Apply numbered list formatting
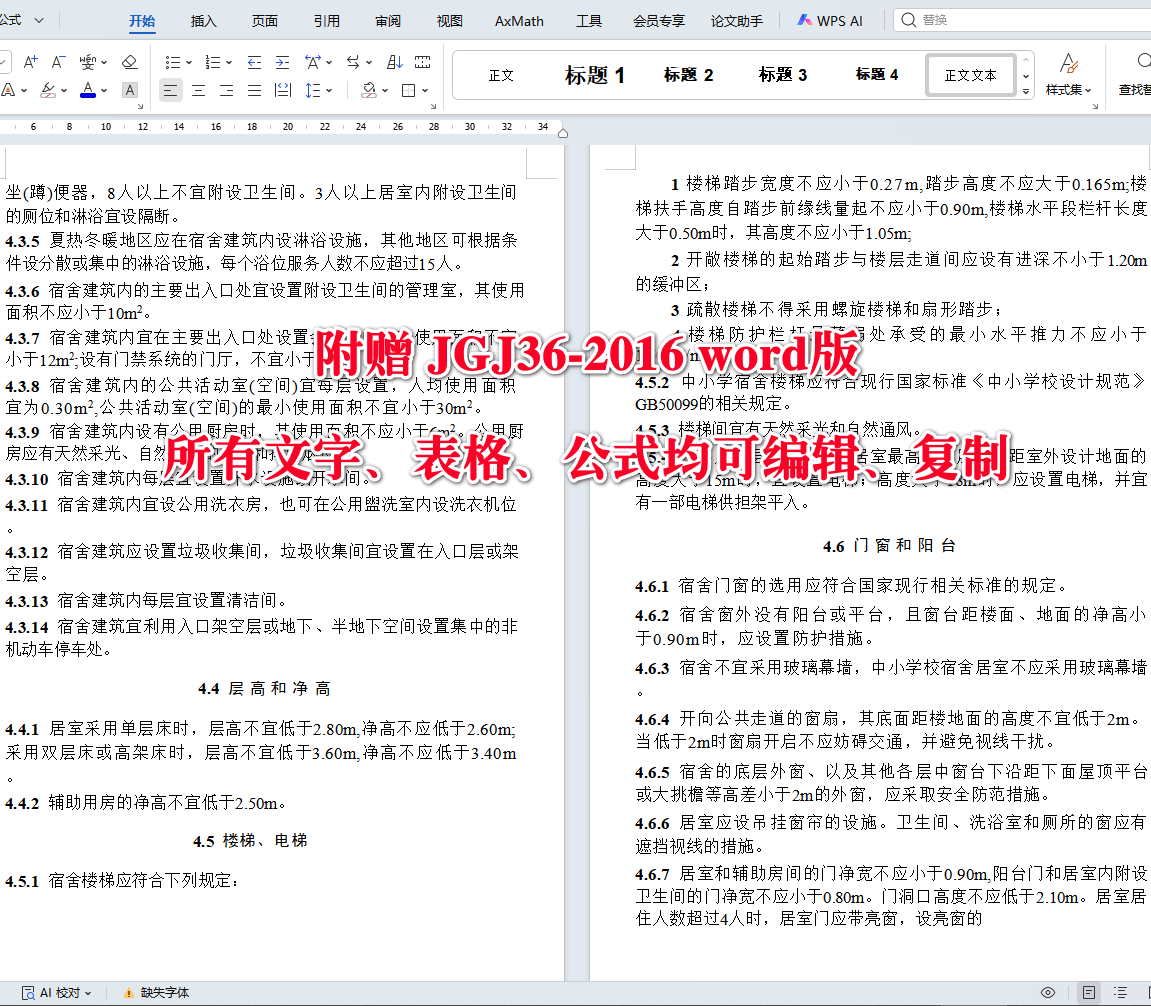This screenshot has height=1006, width=1151. [213, 62]
